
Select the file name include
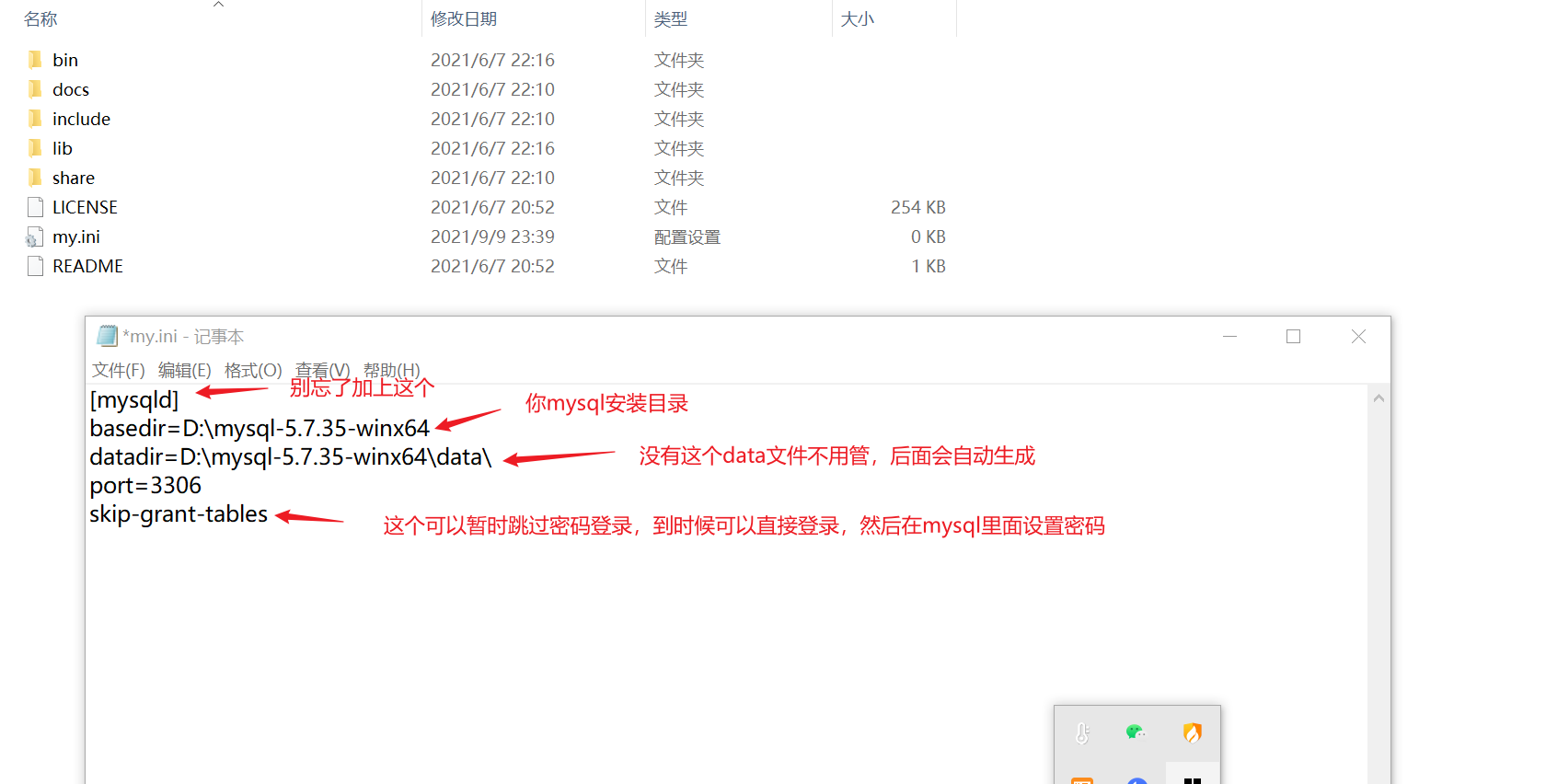81,119
